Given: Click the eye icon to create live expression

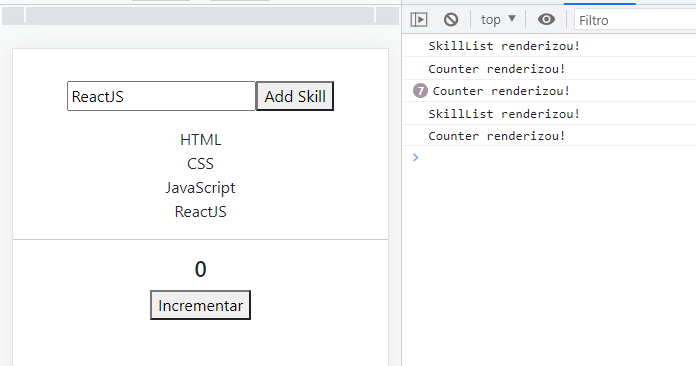Looking at the screenshot, I should (546, 20).
